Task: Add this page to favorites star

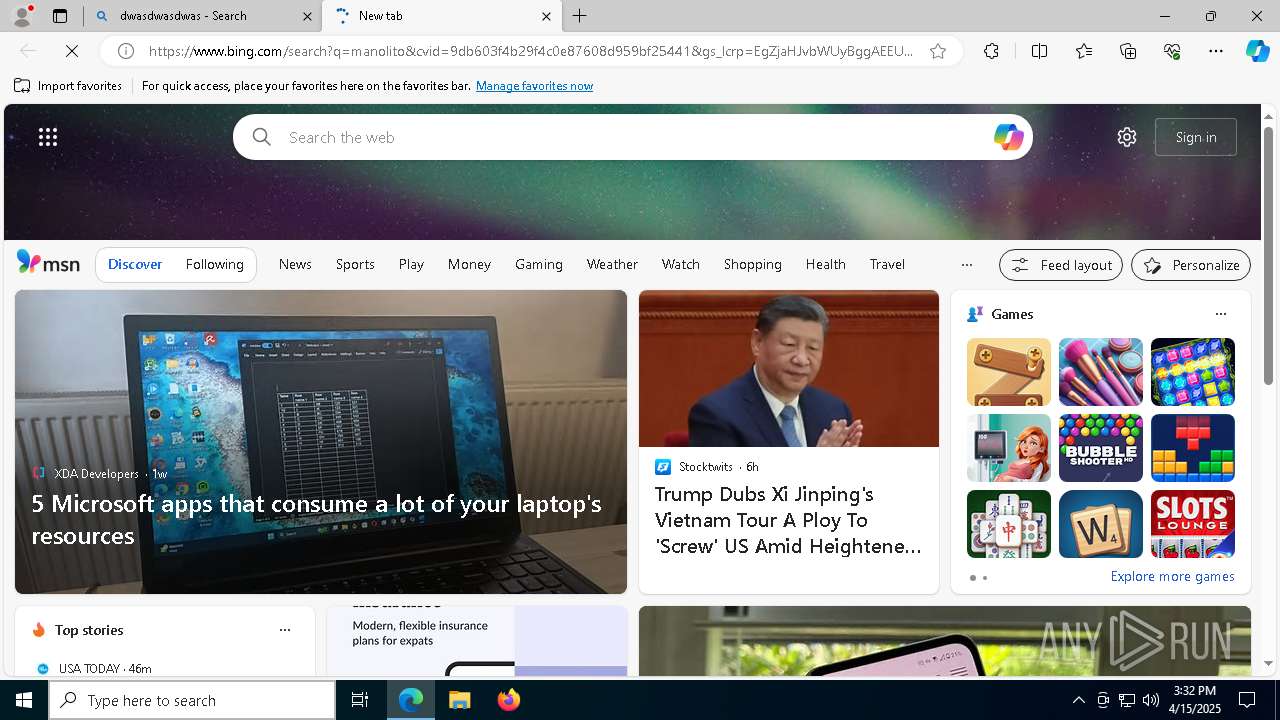Action: (x=938, y=51)
